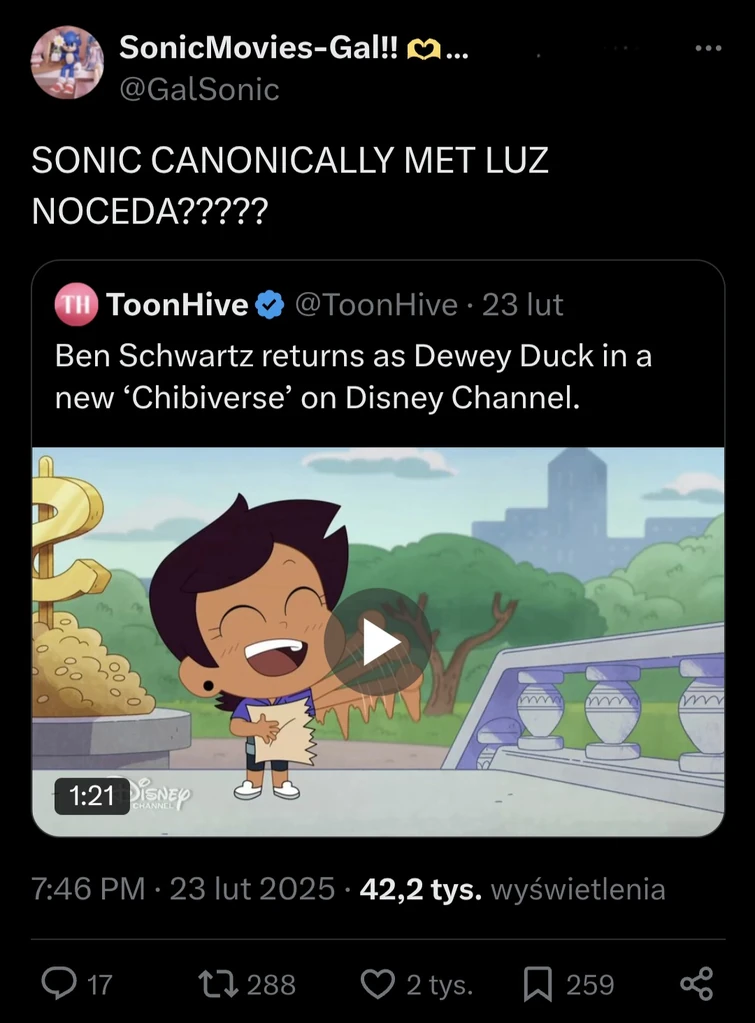Open the @GalSonic handle

point(198,89)
